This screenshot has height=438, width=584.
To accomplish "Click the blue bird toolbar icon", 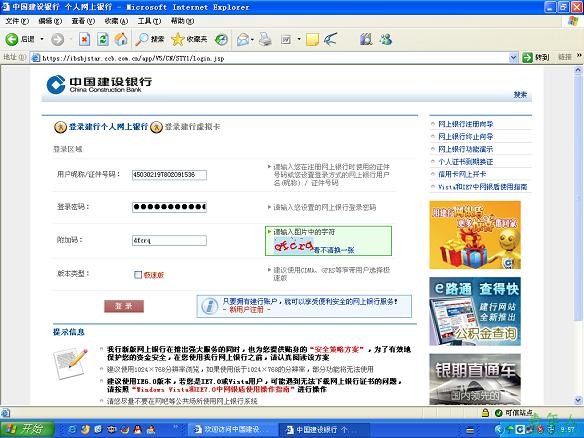I will tap(331, 39).
